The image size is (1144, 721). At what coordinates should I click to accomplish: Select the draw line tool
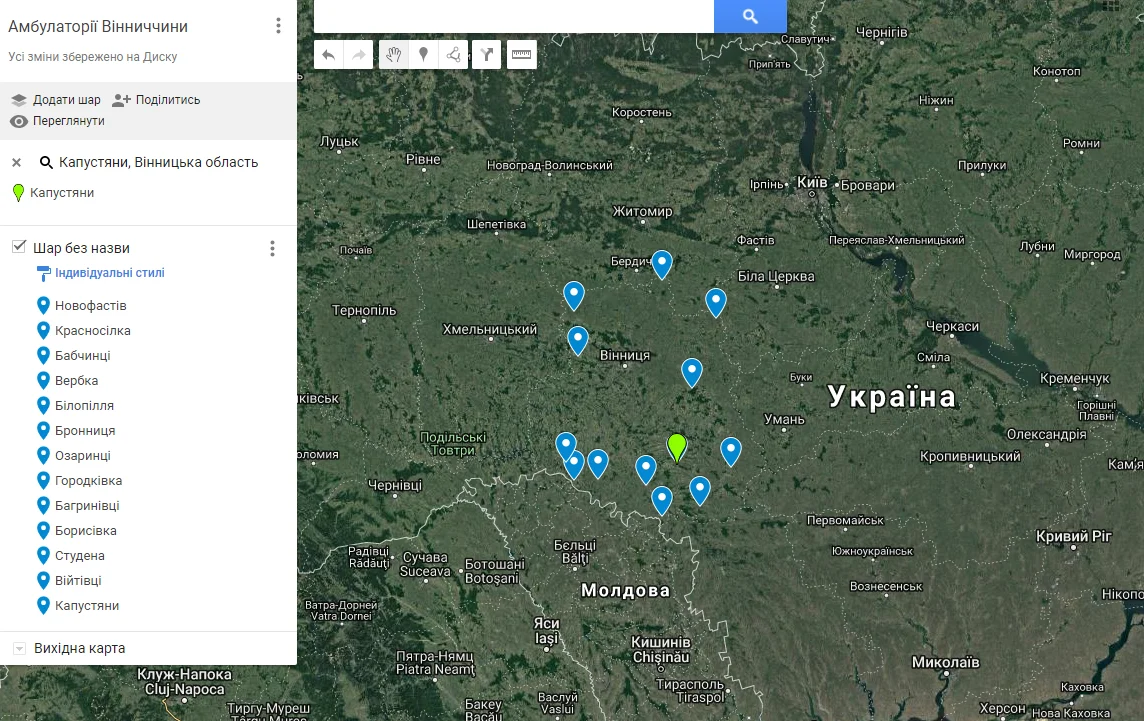click(453, 55)
